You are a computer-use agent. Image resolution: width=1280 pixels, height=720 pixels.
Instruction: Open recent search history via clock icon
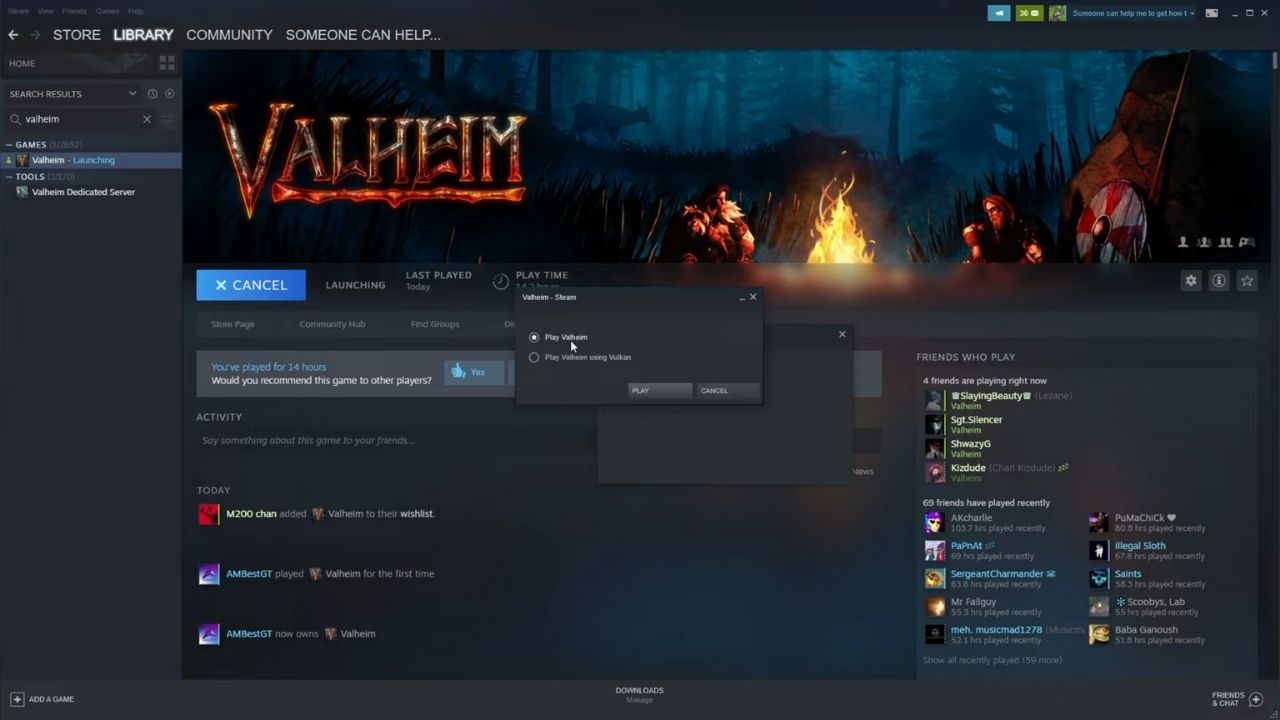tap(150, 93)
